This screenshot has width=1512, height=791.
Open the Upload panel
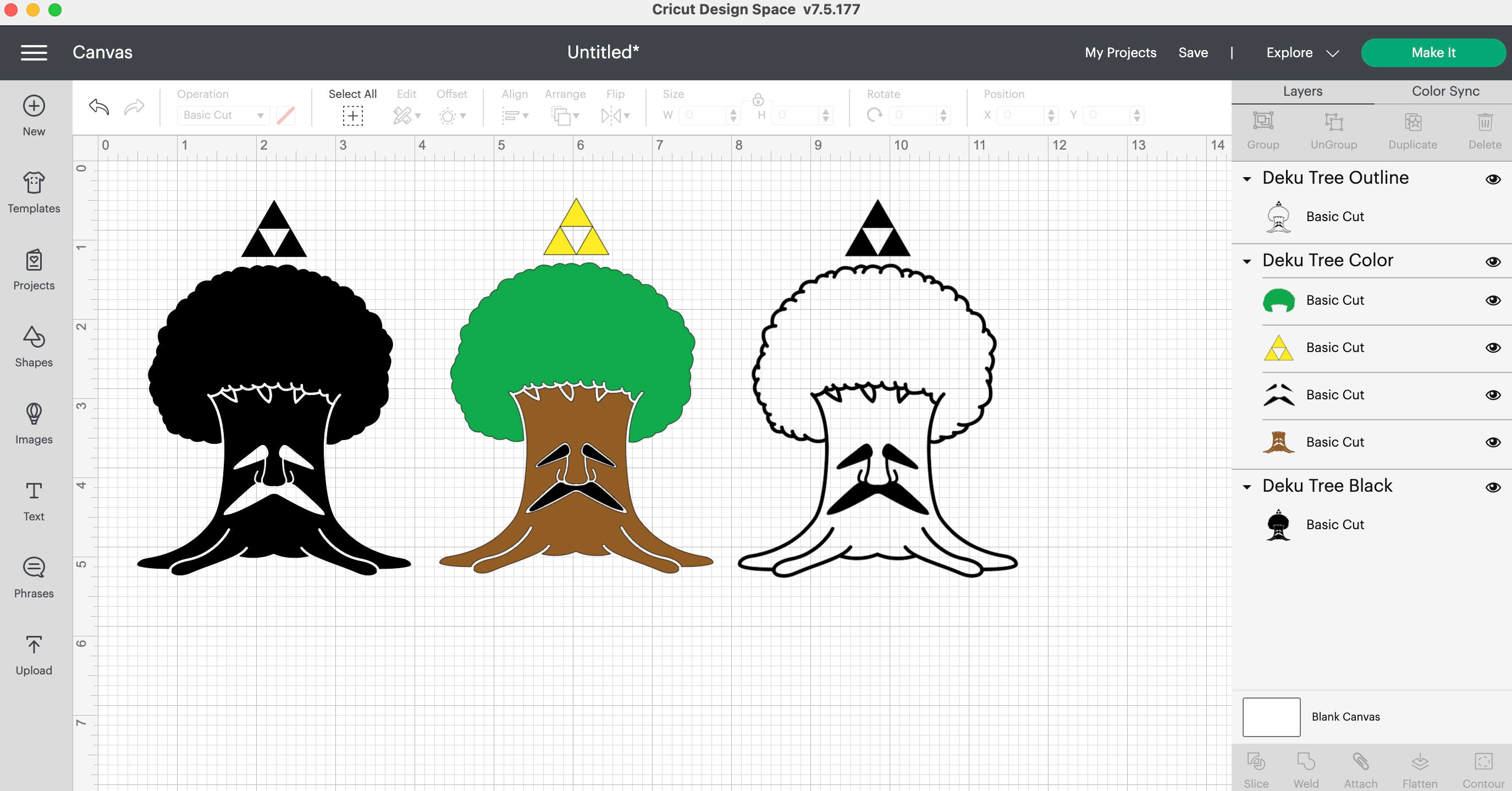coord(34,655)
